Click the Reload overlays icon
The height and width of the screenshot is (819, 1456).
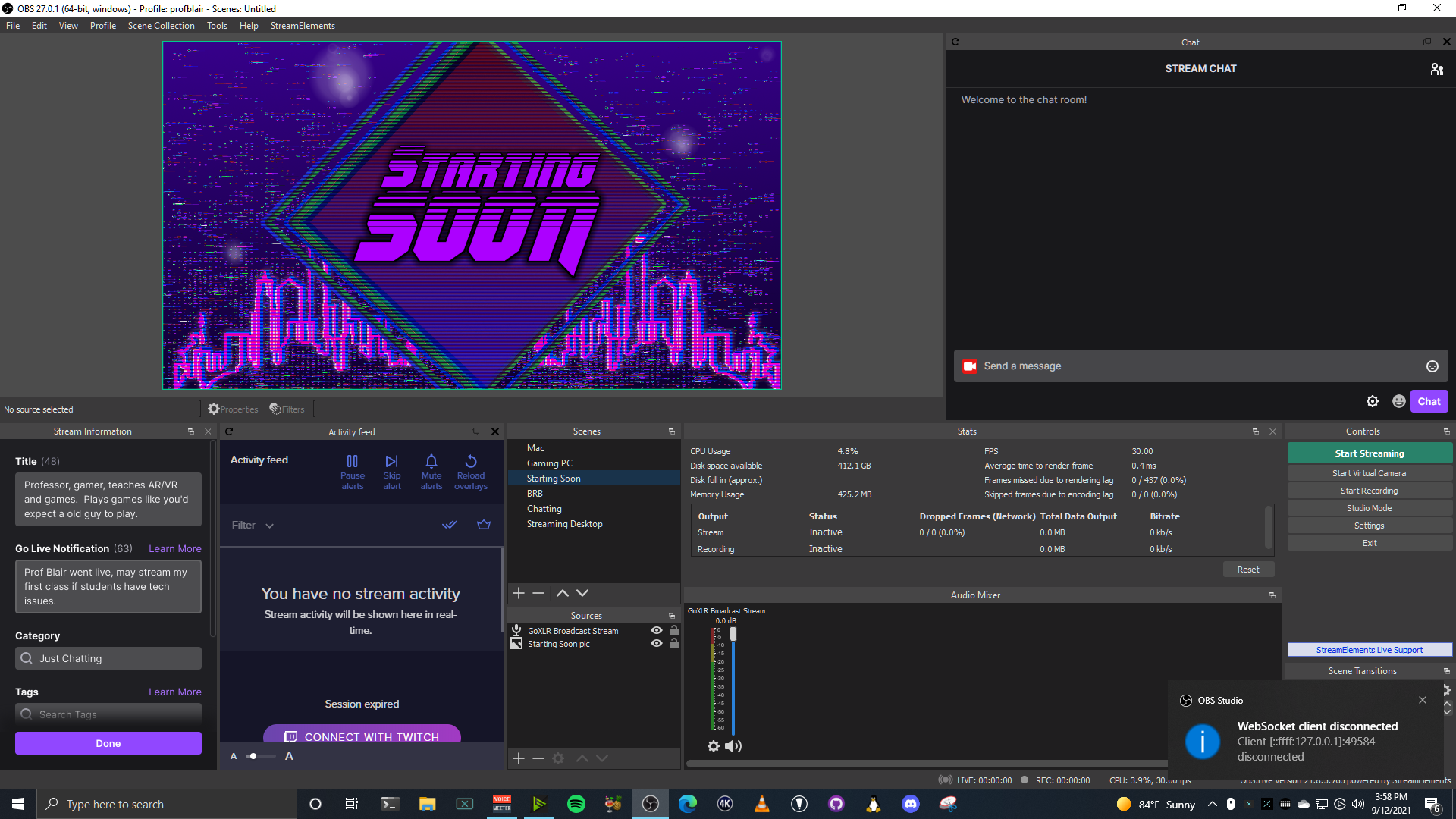coord(470,461)
